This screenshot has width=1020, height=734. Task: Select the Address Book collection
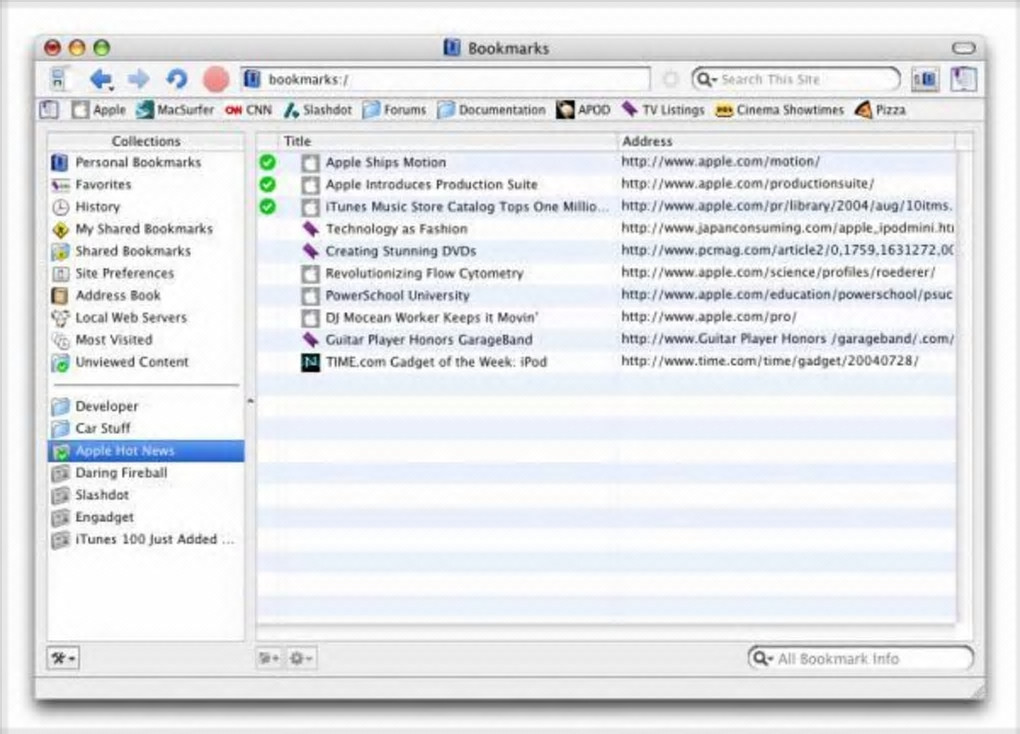(146, 295)
